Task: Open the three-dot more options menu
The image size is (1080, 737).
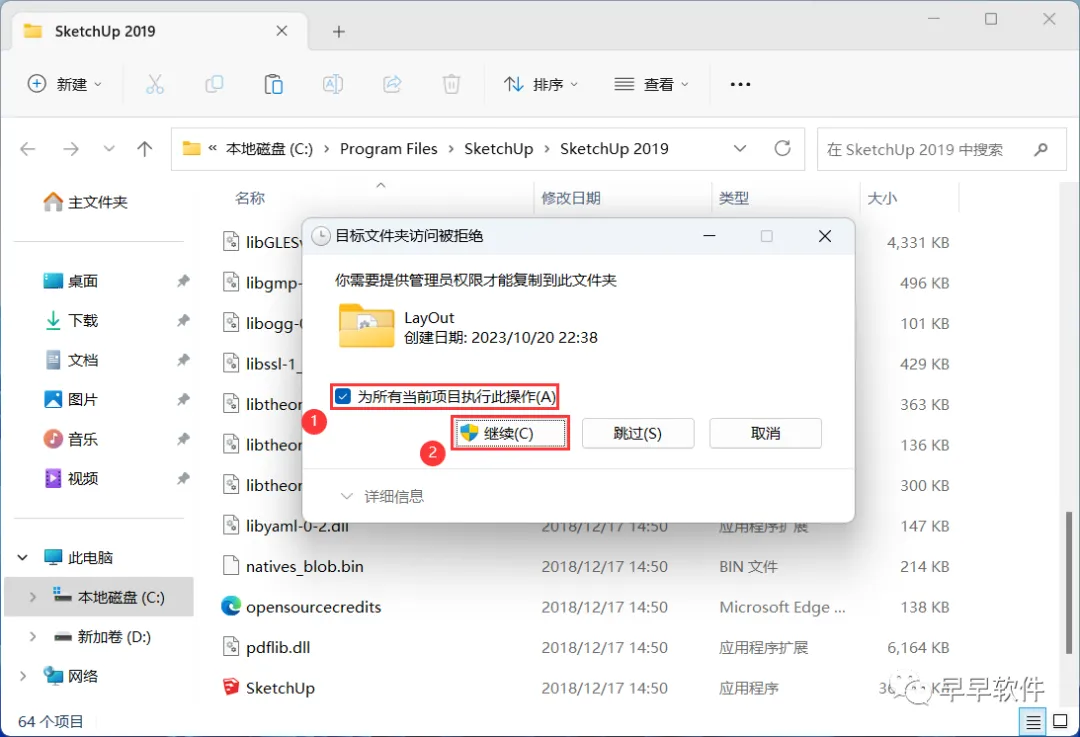Action: point(740,85)
